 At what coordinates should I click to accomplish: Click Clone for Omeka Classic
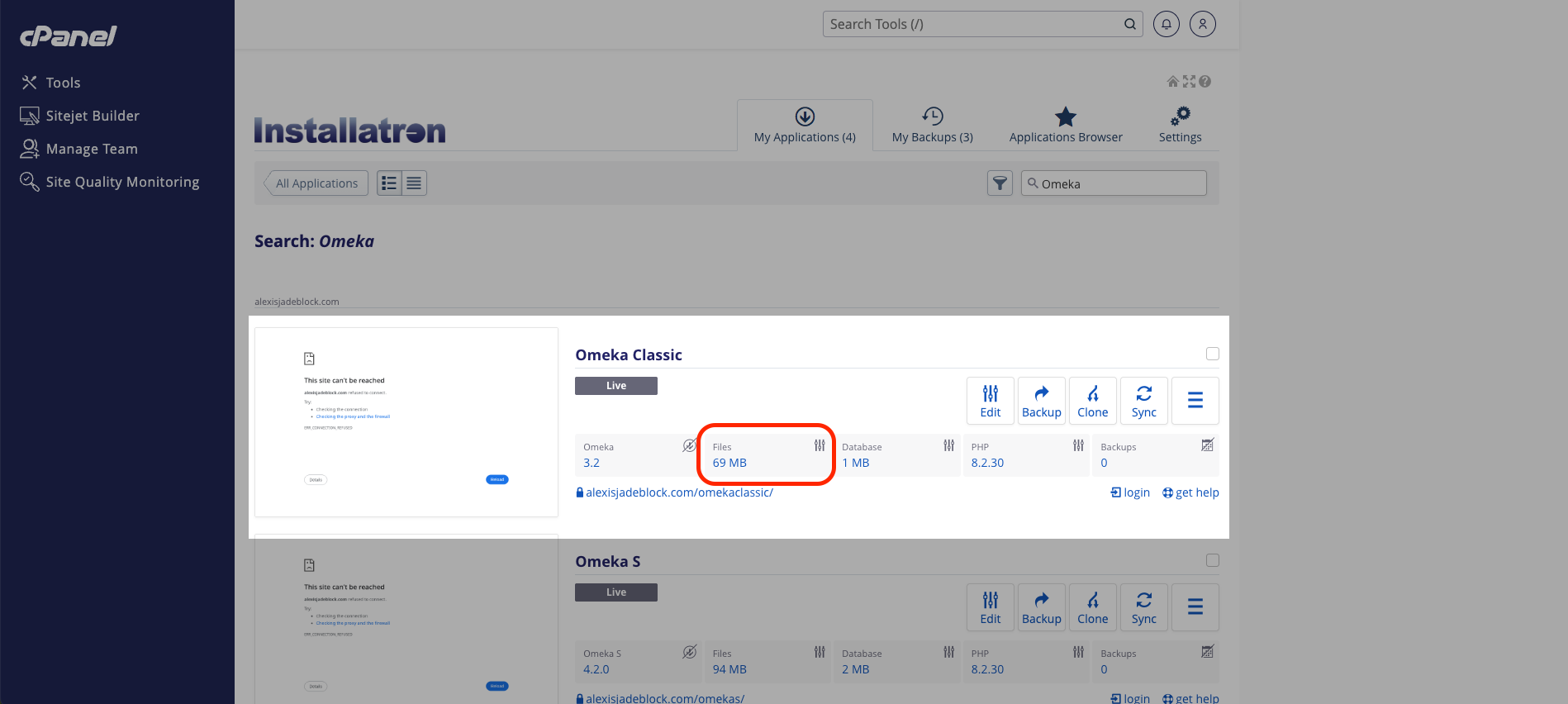(x=1093, y=401)
